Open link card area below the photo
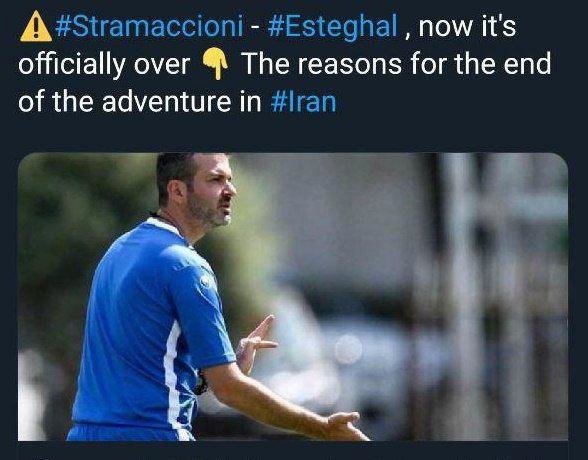Viewport: 588px width, 460px height. coord(293,451)
